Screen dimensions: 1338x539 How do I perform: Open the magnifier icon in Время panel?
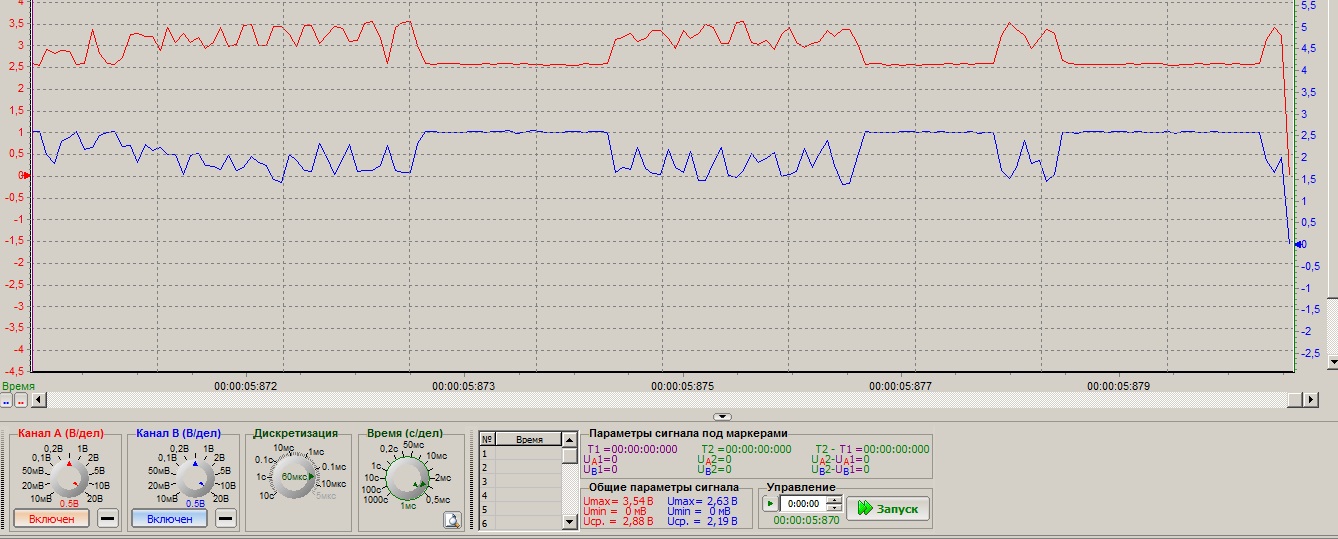[x=451, y=519]
